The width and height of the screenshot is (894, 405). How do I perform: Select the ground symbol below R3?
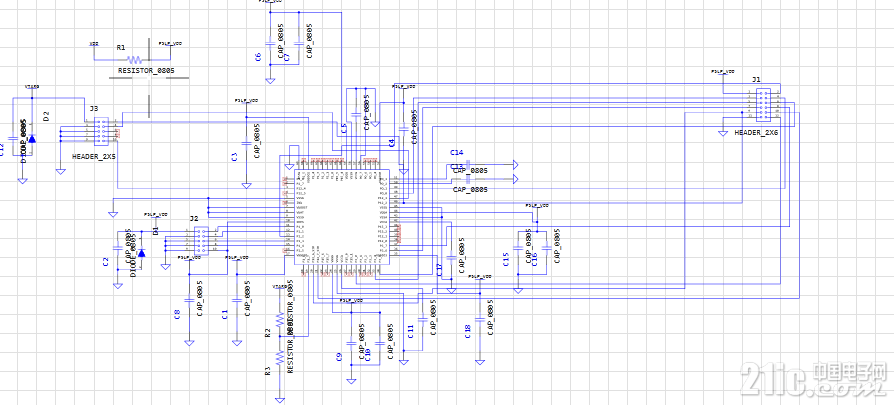279,400
